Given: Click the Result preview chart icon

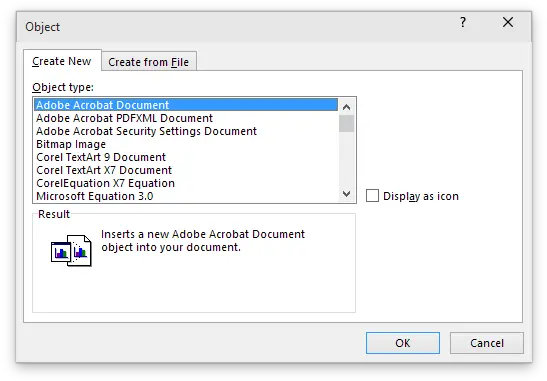Looking at the screenshot, I should [71, 250].
